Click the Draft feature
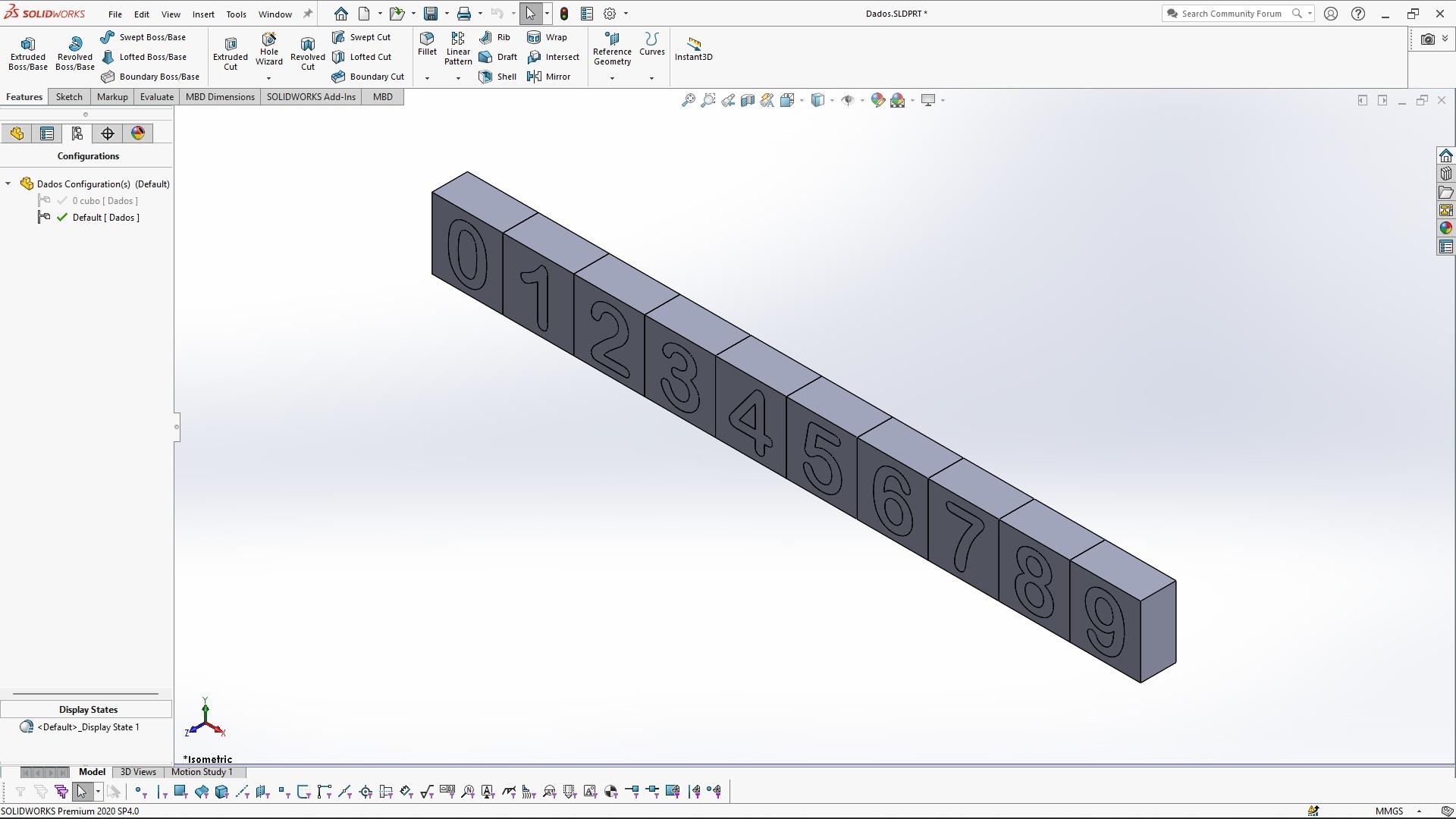 pyautogui.click(x=497, y=57)
